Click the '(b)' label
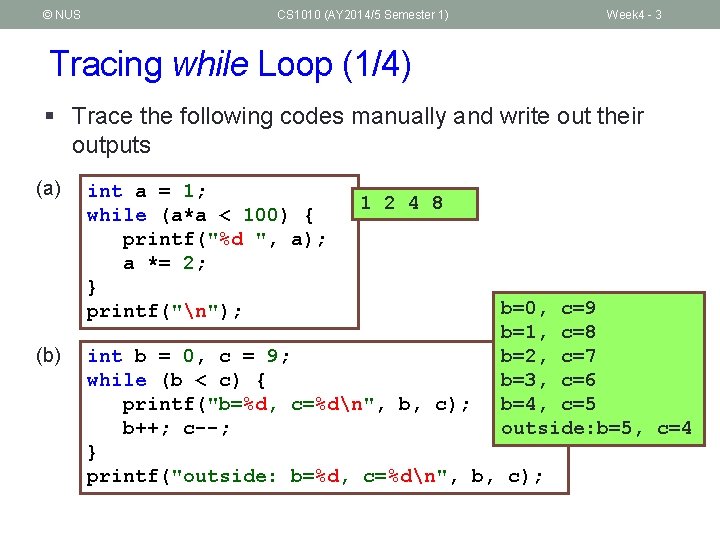The width and height of the screenshot is (720, 540). pos(48,356)
